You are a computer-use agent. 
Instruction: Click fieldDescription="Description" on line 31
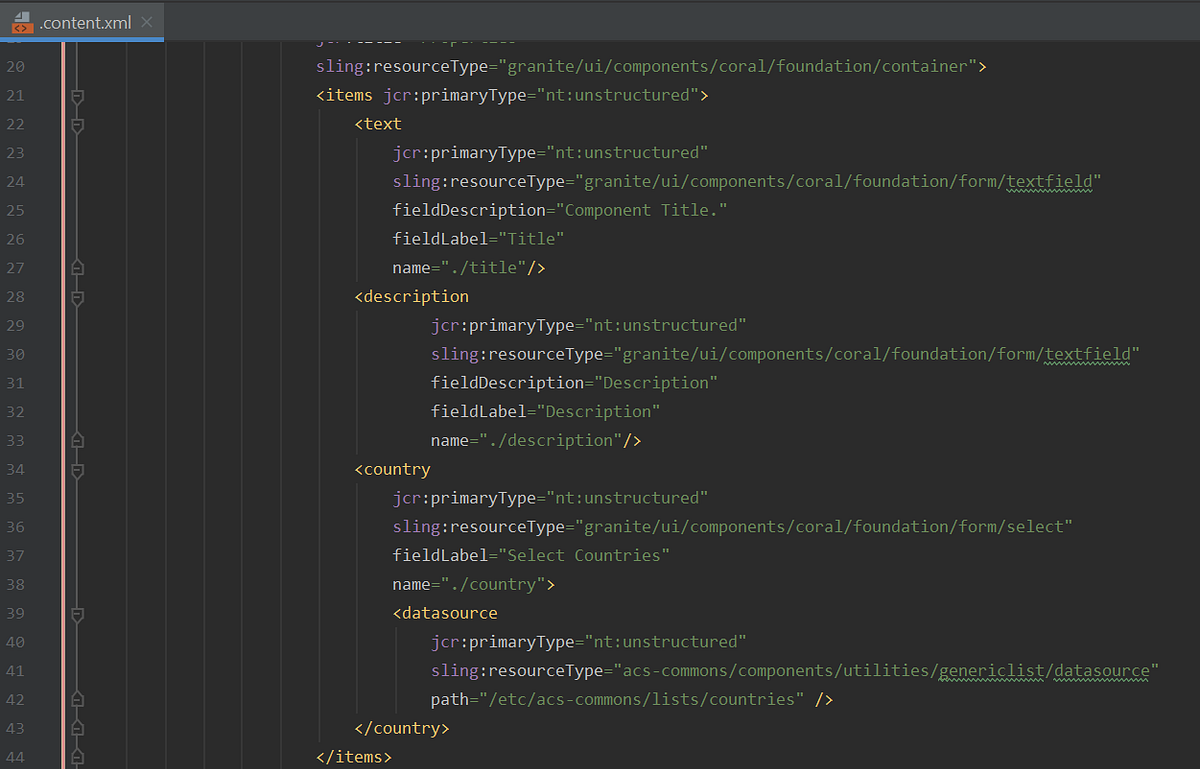575,383
